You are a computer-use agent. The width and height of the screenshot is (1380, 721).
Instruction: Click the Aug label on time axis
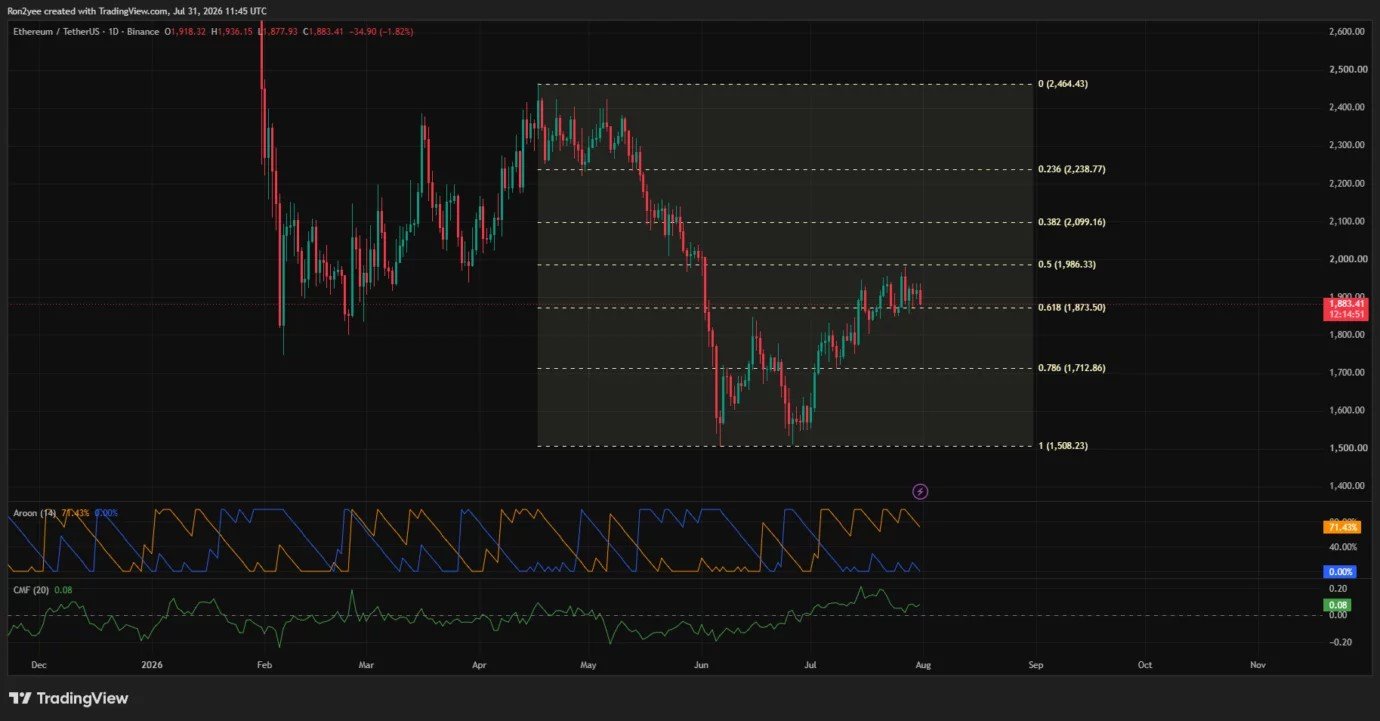point(923,664)
